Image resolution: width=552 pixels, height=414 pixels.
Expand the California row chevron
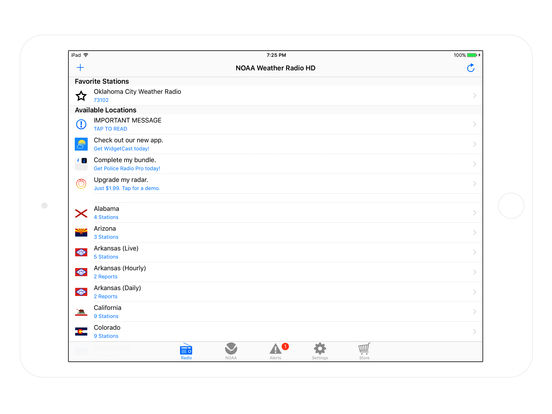coord(475,312)
